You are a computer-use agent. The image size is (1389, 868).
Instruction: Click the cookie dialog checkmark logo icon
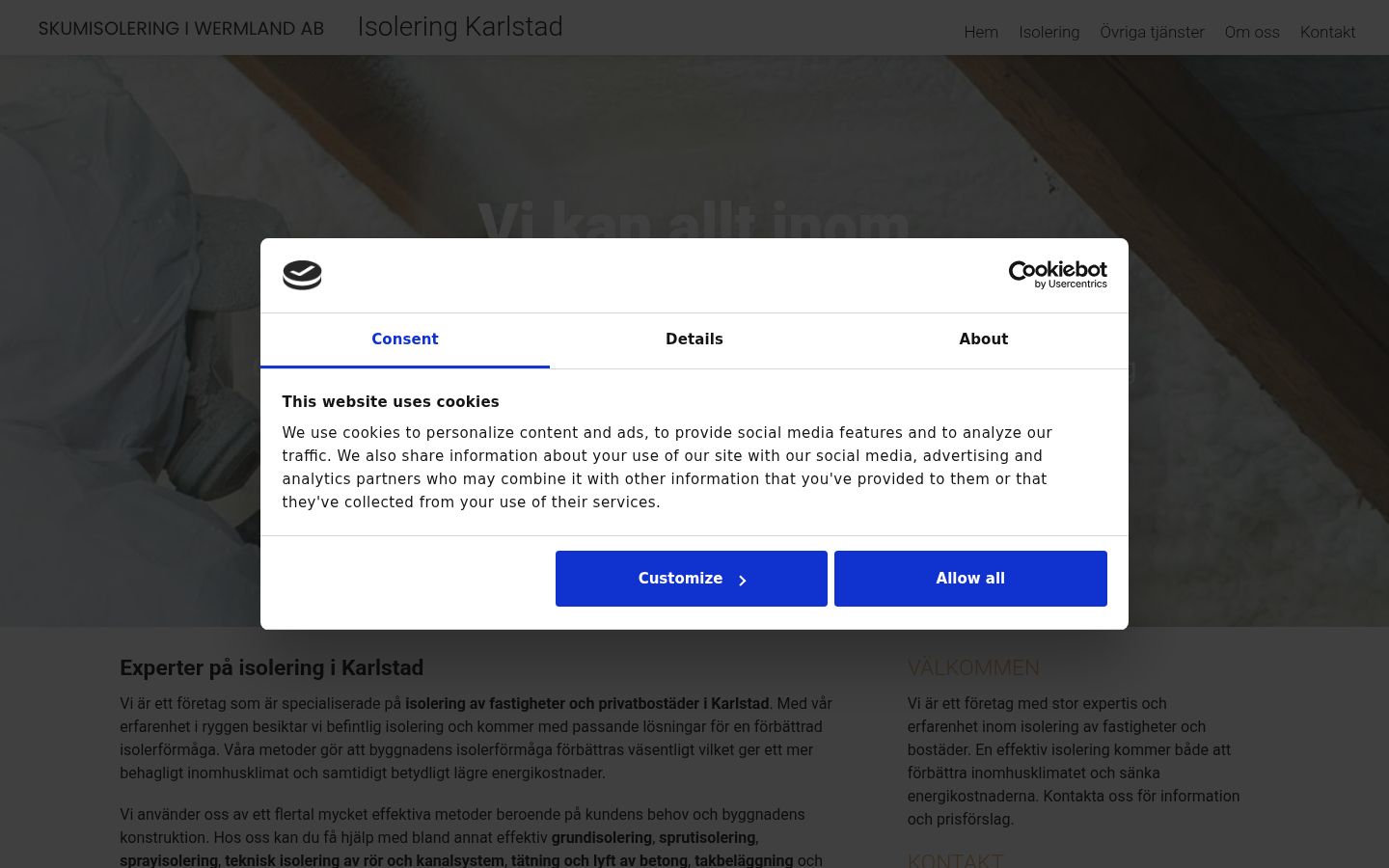[x=302, y=275]
